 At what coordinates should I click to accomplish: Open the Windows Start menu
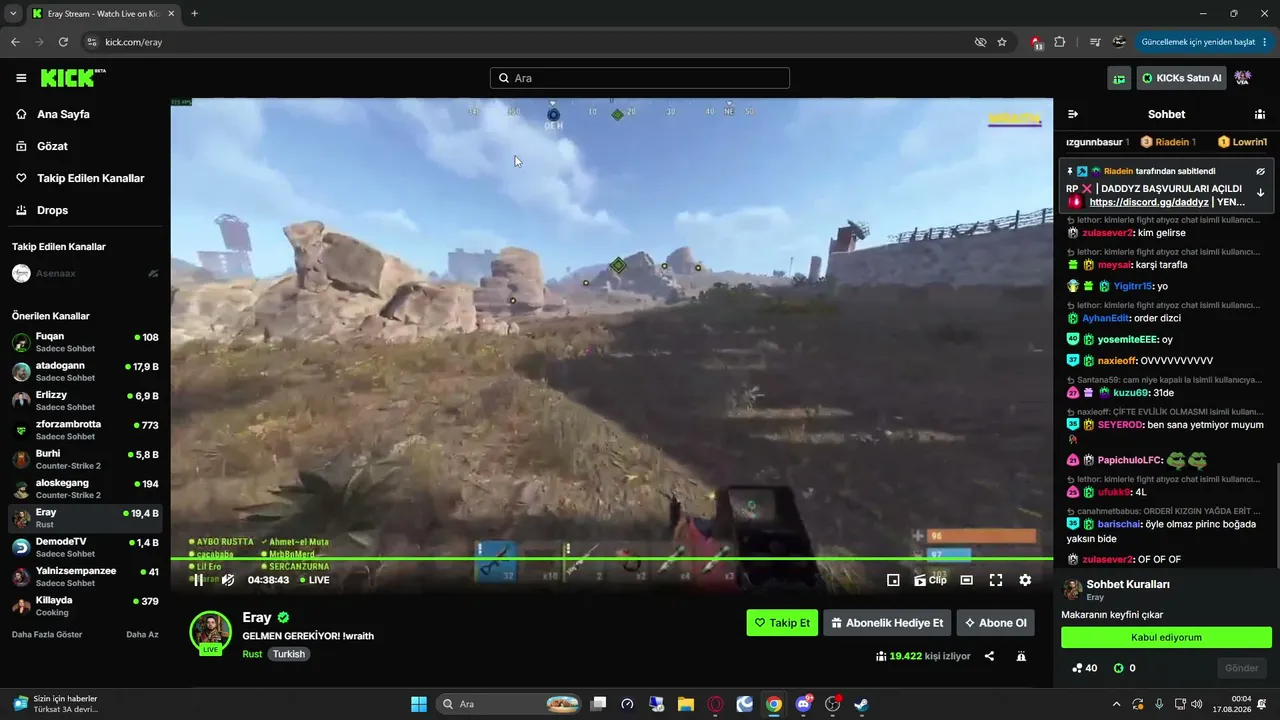click(419, 704)
